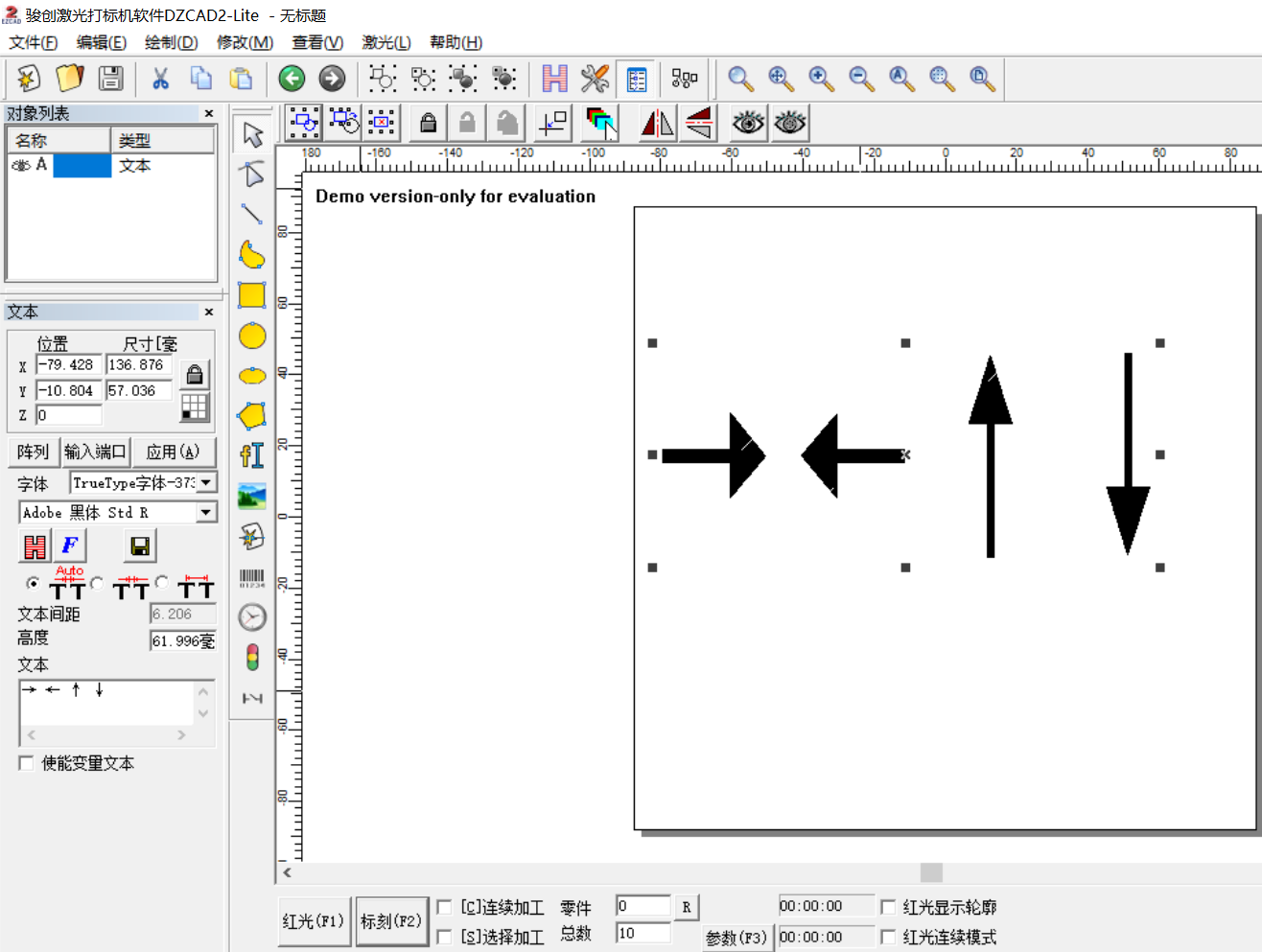Open the 文件(F) menu

tap(34, 42)
